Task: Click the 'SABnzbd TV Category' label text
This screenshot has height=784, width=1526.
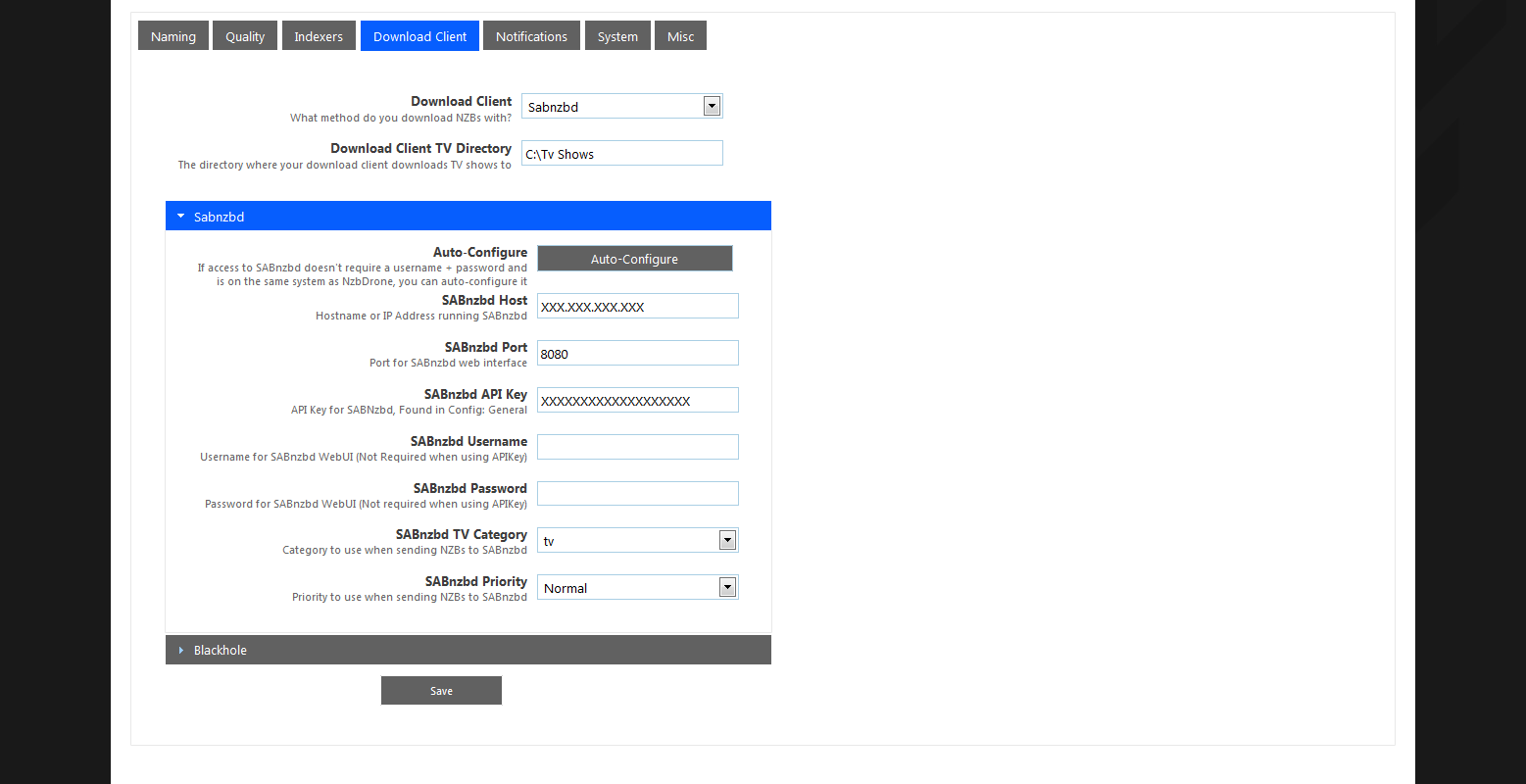Action: pyautogui.click(x=462, y=534)
